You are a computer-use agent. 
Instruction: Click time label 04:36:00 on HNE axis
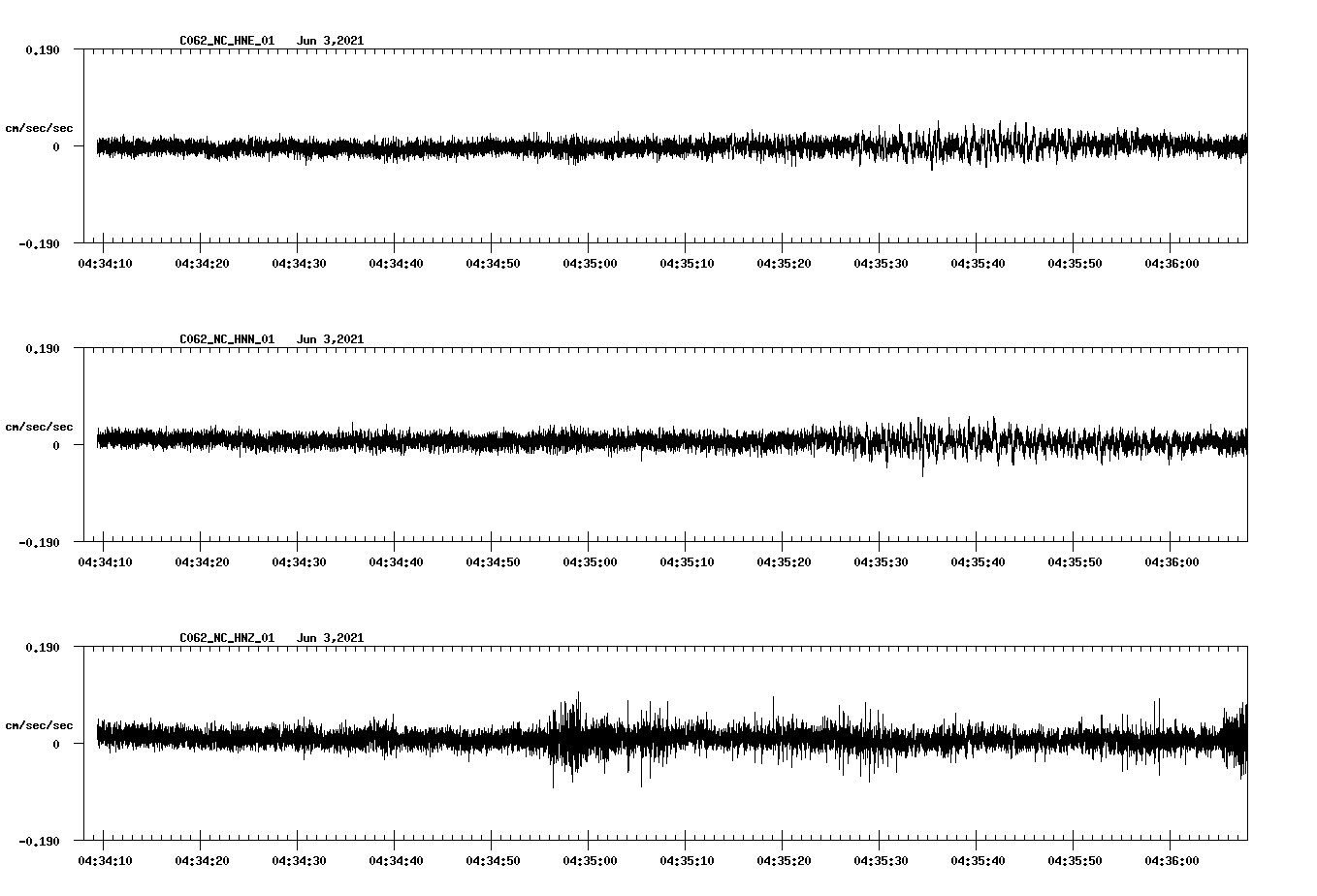pyautogui.click(x=1172, y=264)
